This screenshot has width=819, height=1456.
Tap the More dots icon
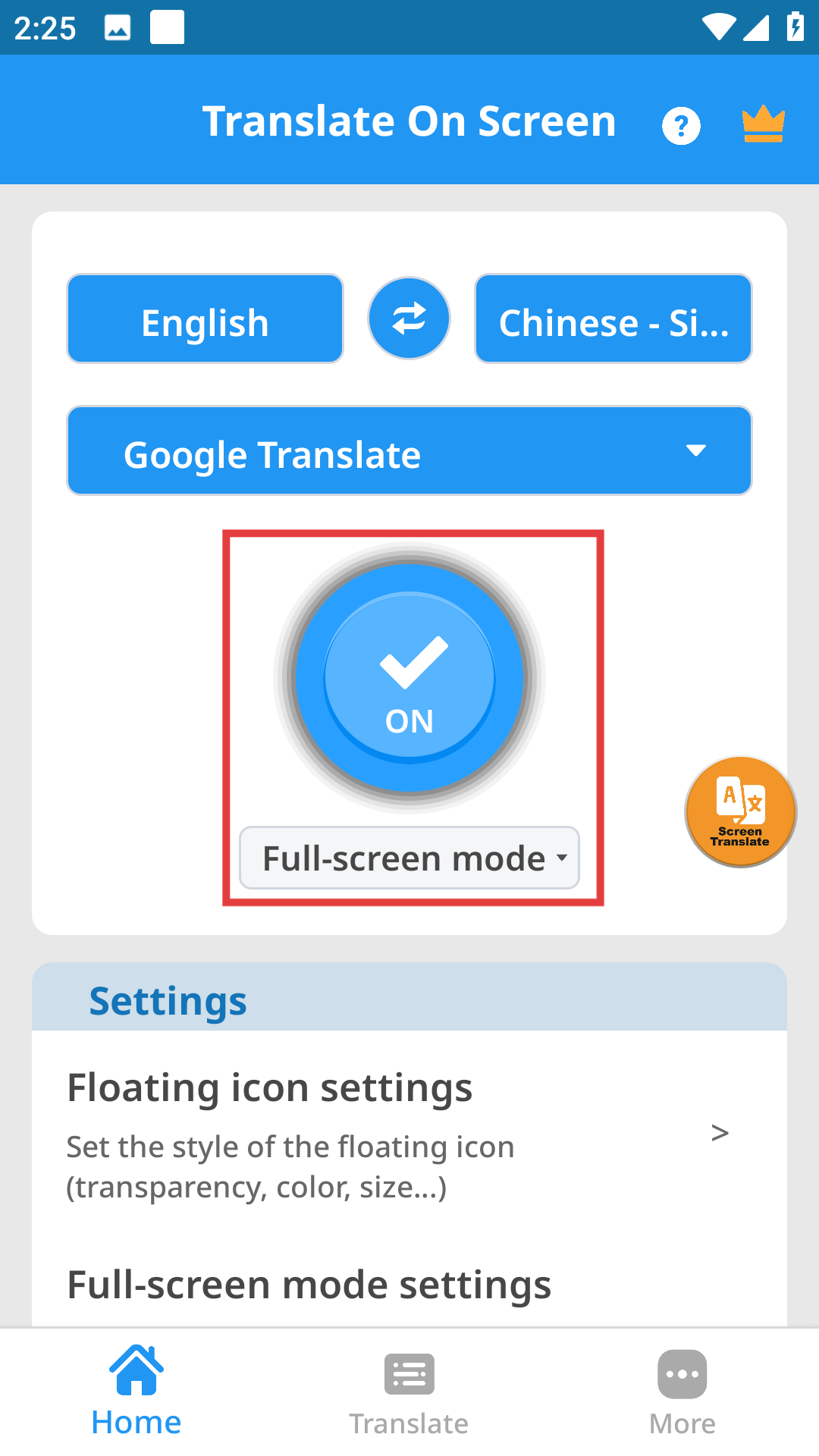[682, 1374]
